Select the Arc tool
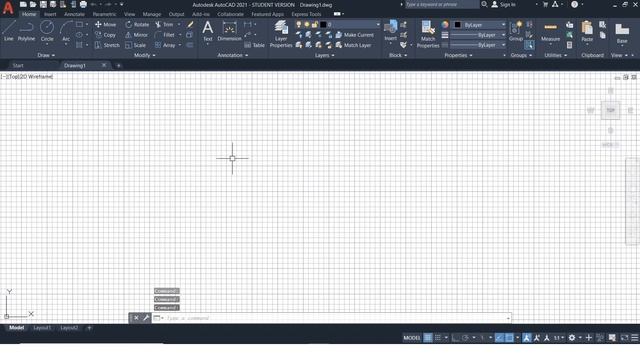This screenshot has width=640, height=360. pyautogui.click(x=66, y=31)
